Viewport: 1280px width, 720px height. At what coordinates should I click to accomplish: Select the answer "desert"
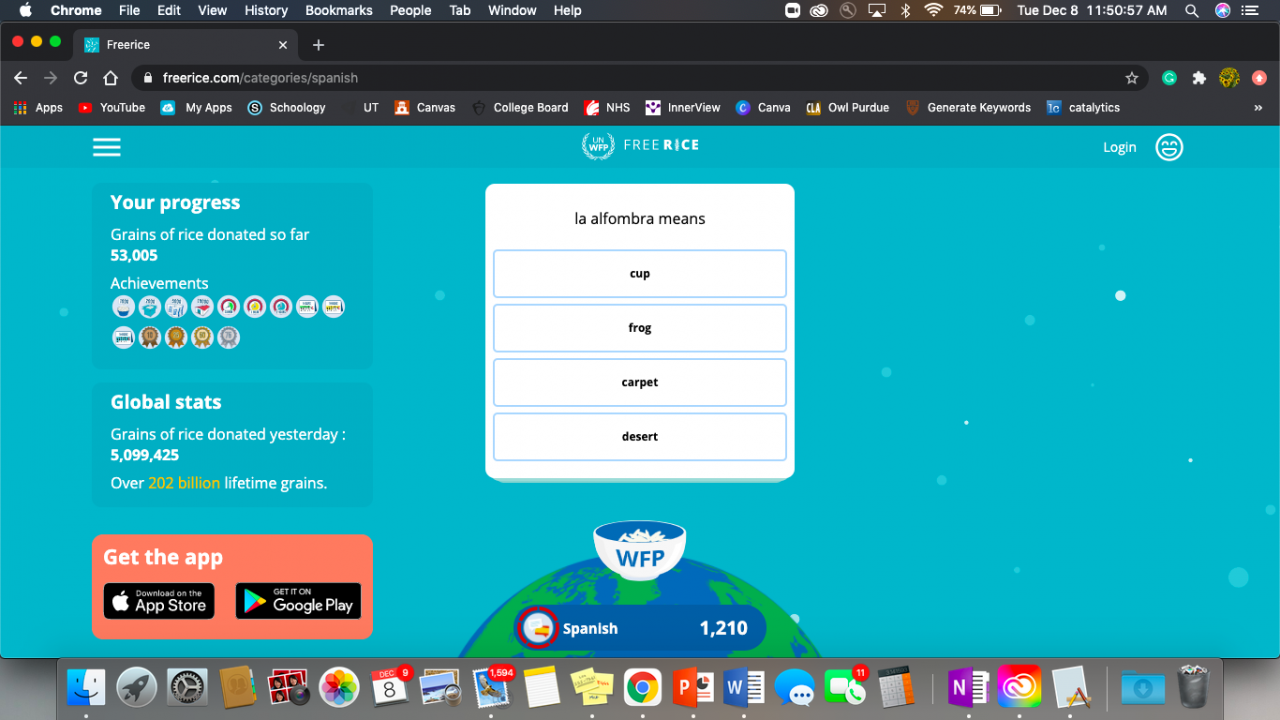pos(640,436)
